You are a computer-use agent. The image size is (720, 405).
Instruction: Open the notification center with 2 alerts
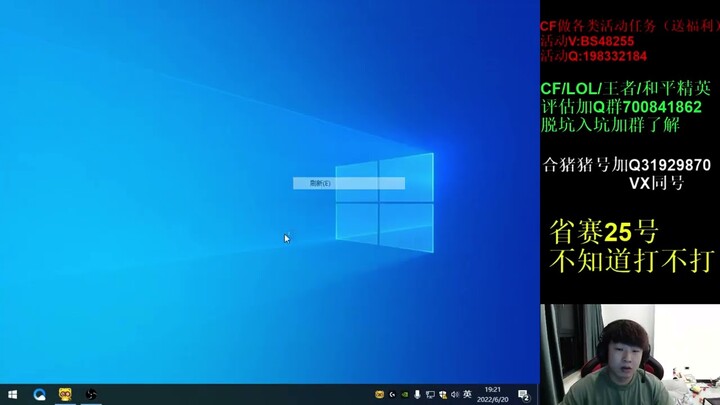coord(524,394)
